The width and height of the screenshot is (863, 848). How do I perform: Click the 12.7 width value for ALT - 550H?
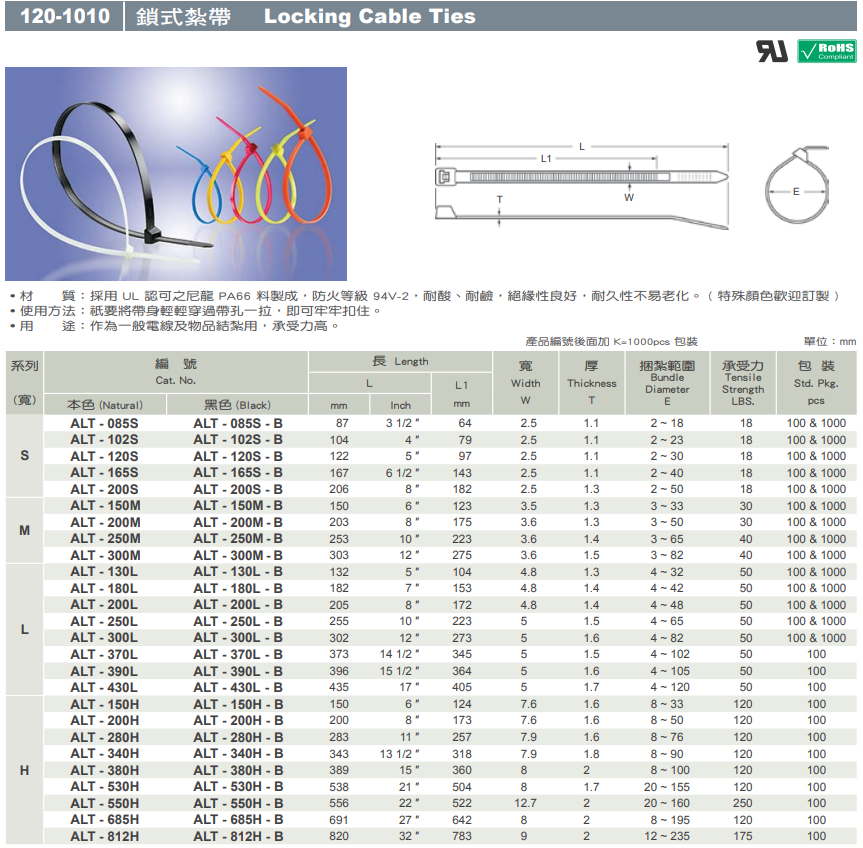[526, 803]
